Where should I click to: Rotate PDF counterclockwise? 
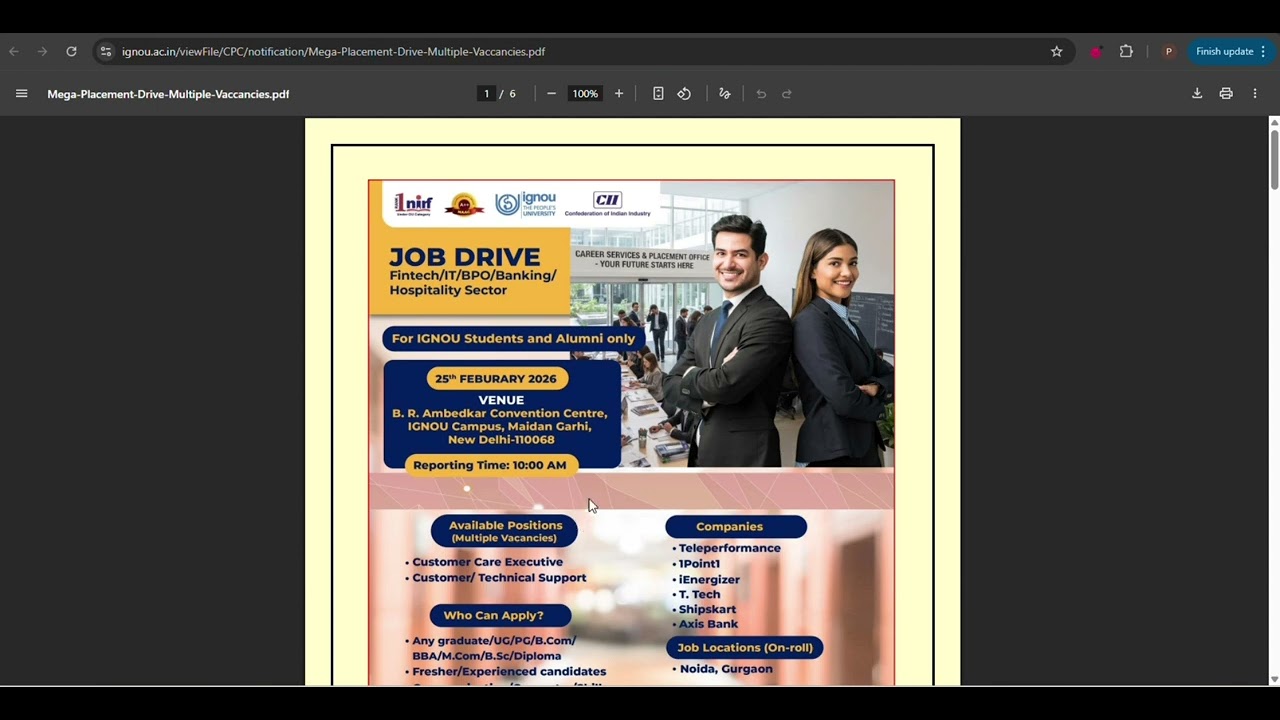[684, 94]
